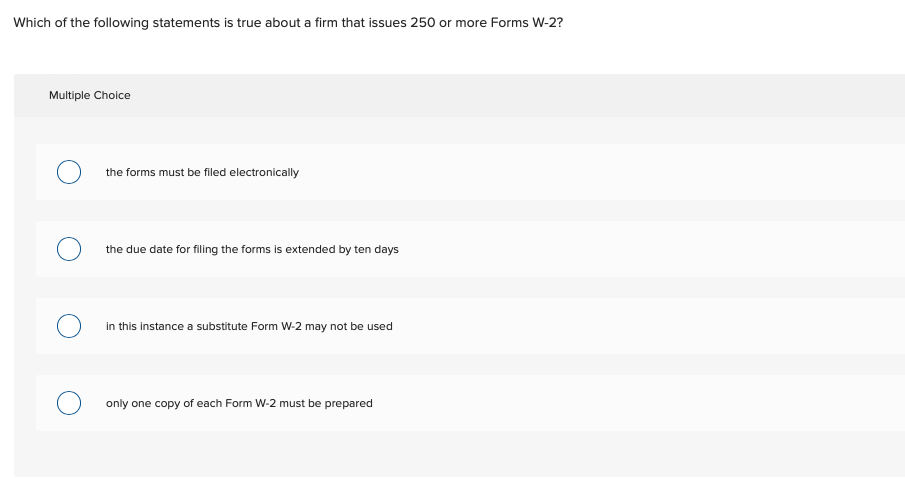Screen dimensions: 905x478
Task: Click the 'Multiple Choice' header label
Action: click(x=89, y=95)
